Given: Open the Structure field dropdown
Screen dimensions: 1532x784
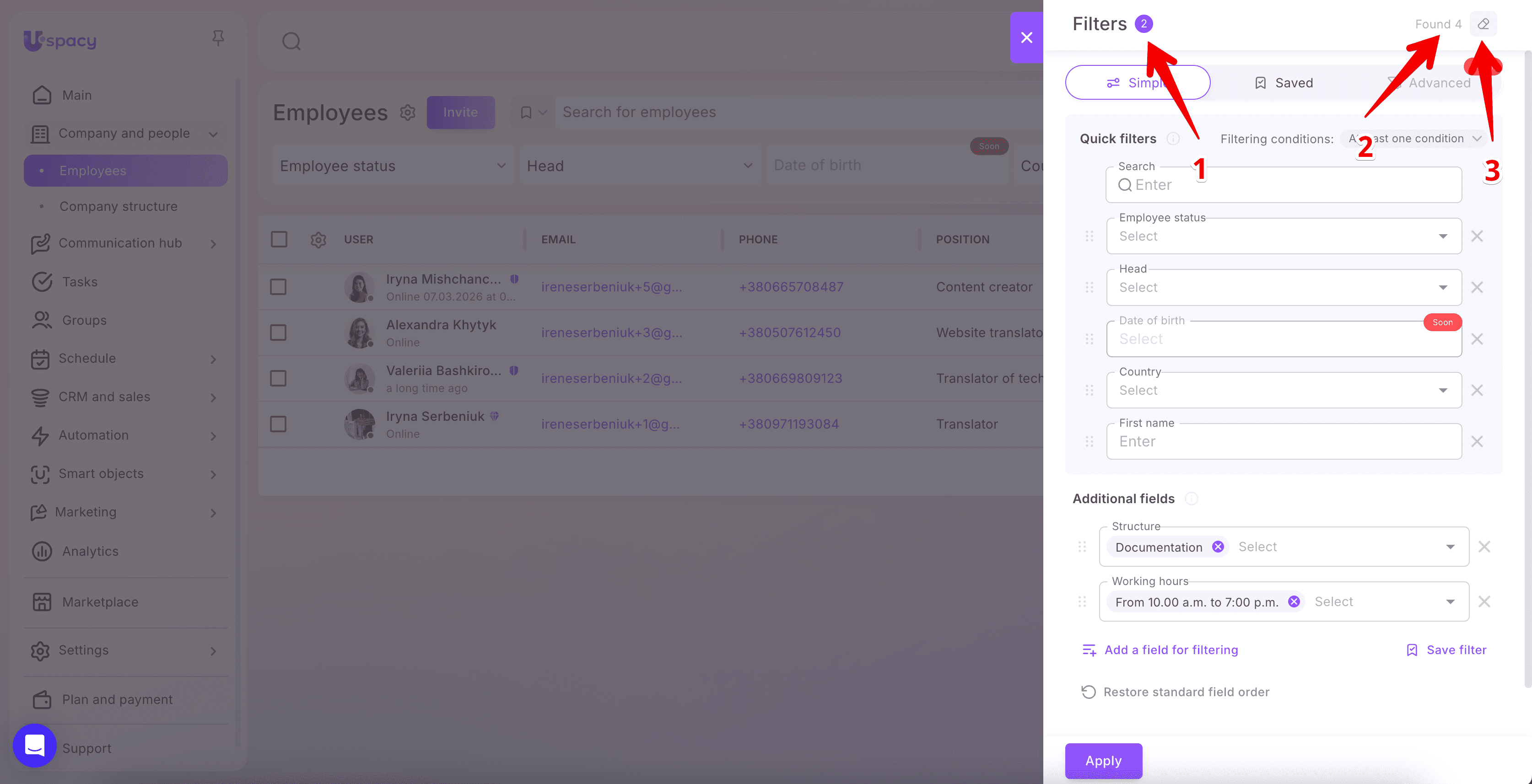Looking at the screenshot, I should tap(1284, 547).
